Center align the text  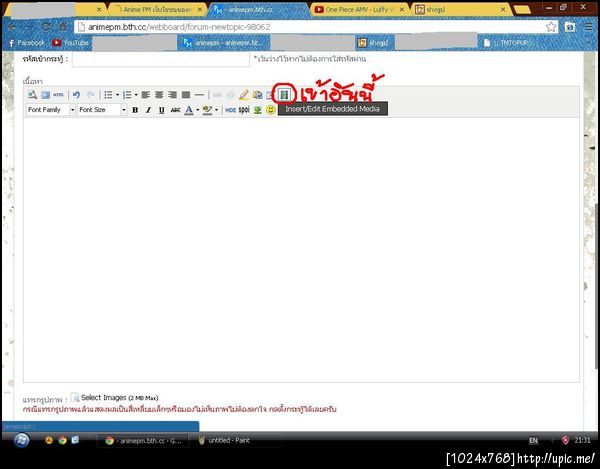[159, 95]
